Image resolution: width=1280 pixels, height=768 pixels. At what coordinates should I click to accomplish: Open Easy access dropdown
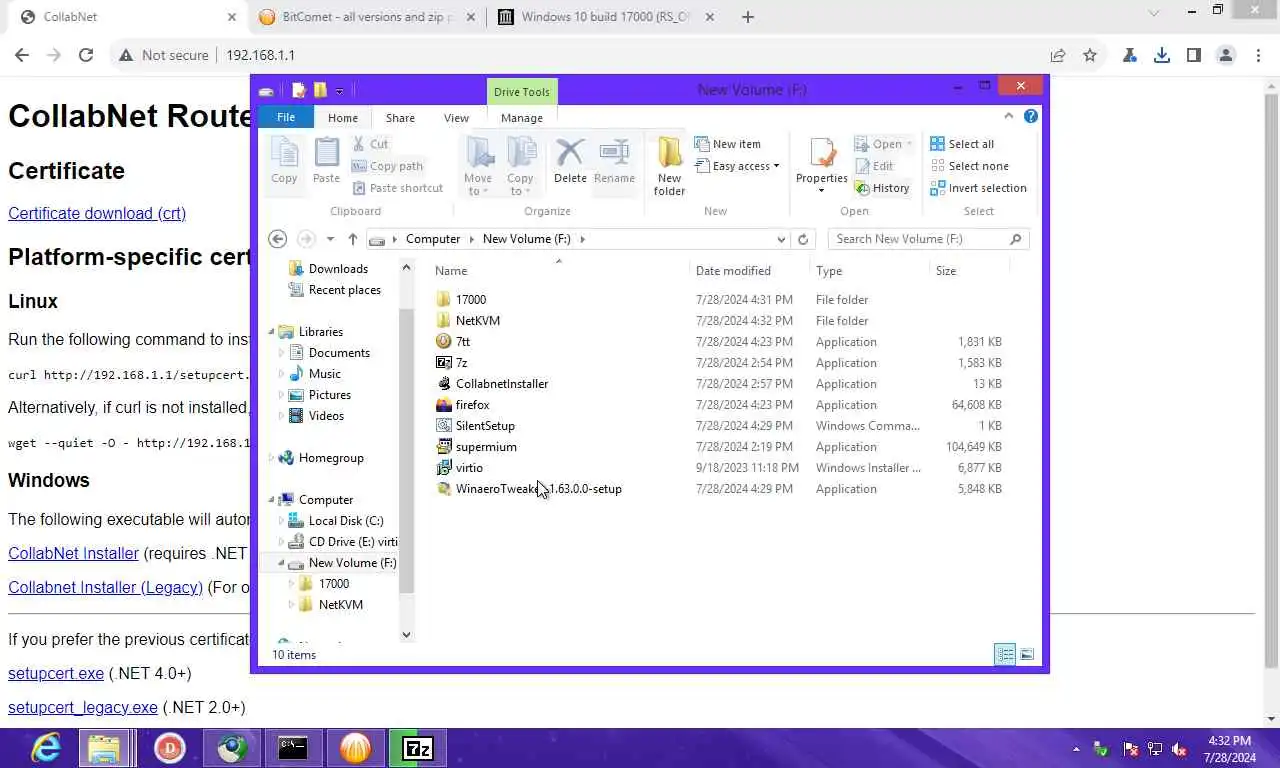737,166
